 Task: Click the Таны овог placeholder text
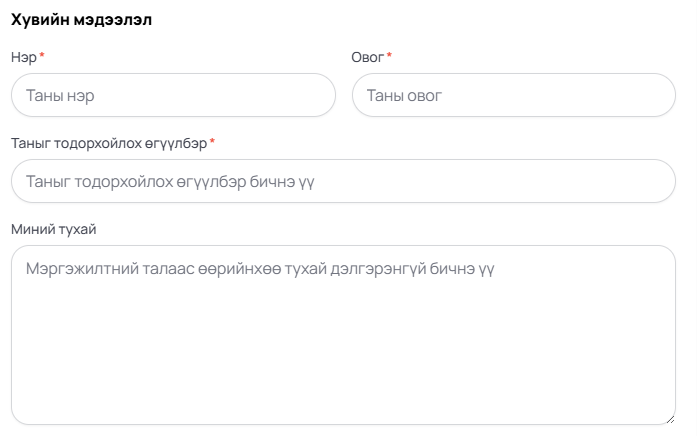pyautogui.click(x=404, y=96)
